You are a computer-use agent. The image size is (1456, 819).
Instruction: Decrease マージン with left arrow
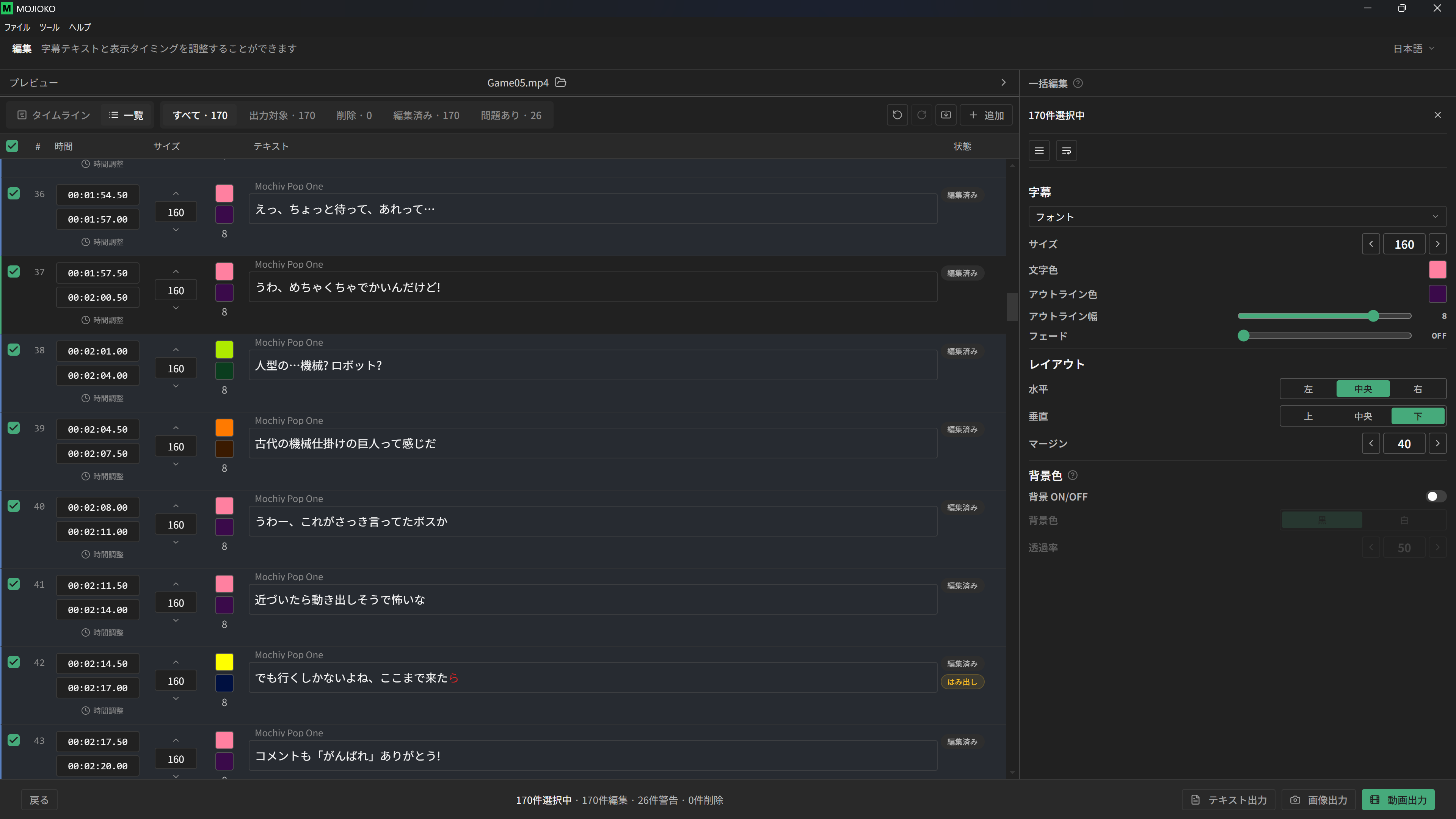(x=1371, y=444)
